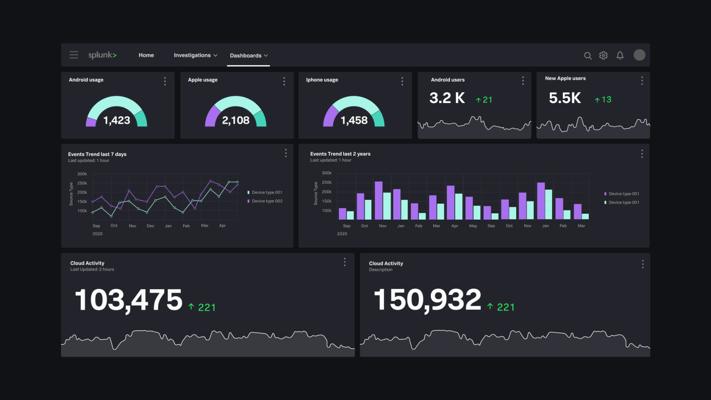Open Android users panel kebab menu
The width and height of the screenshot is (711, 400).
523,81
